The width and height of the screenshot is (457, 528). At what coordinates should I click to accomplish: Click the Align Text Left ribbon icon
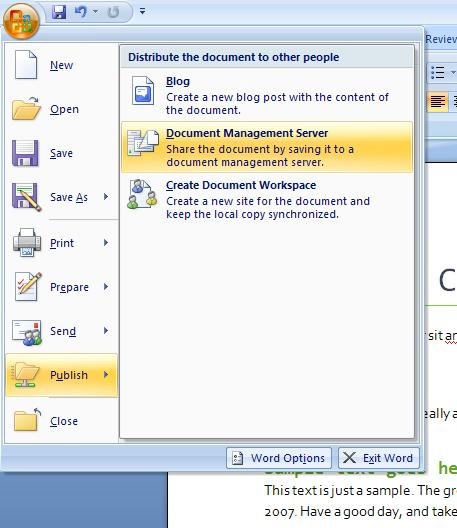(x=438, y=101)
